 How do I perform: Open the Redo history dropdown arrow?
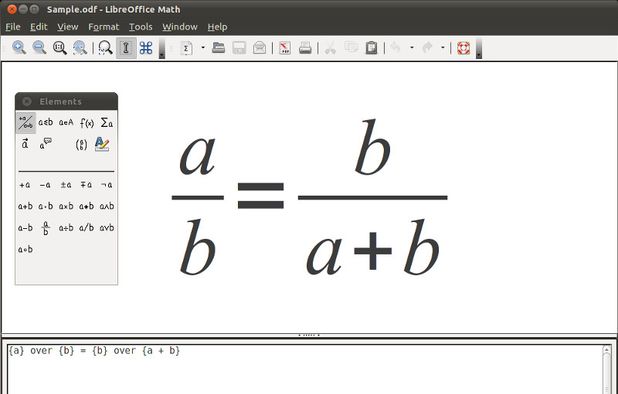(443, 48)
